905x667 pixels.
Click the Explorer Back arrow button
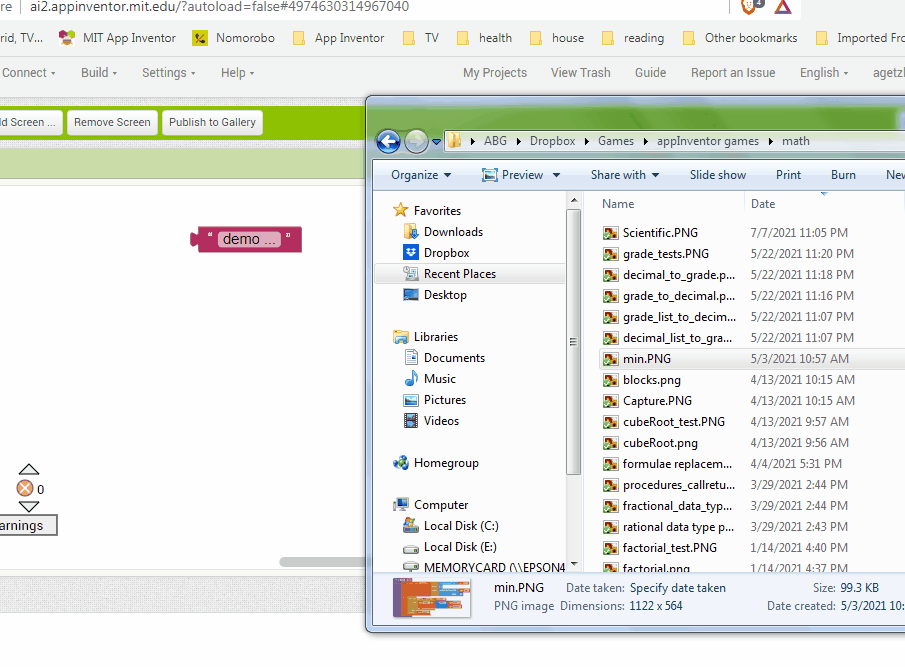pos(388,141)
